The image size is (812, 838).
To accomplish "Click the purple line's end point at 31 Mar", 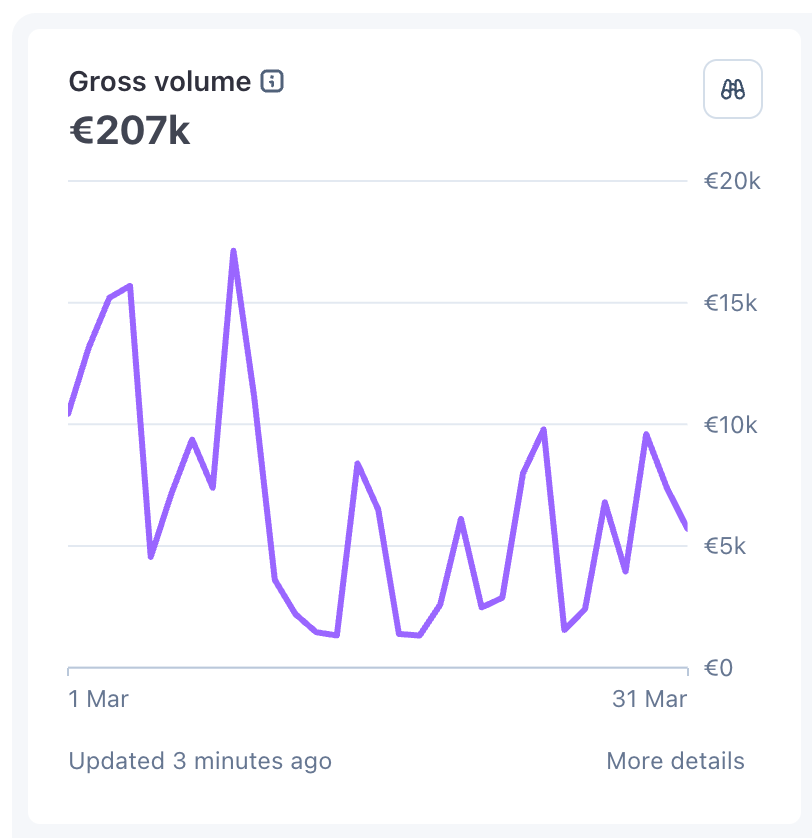I will click(x=686, y=526).
